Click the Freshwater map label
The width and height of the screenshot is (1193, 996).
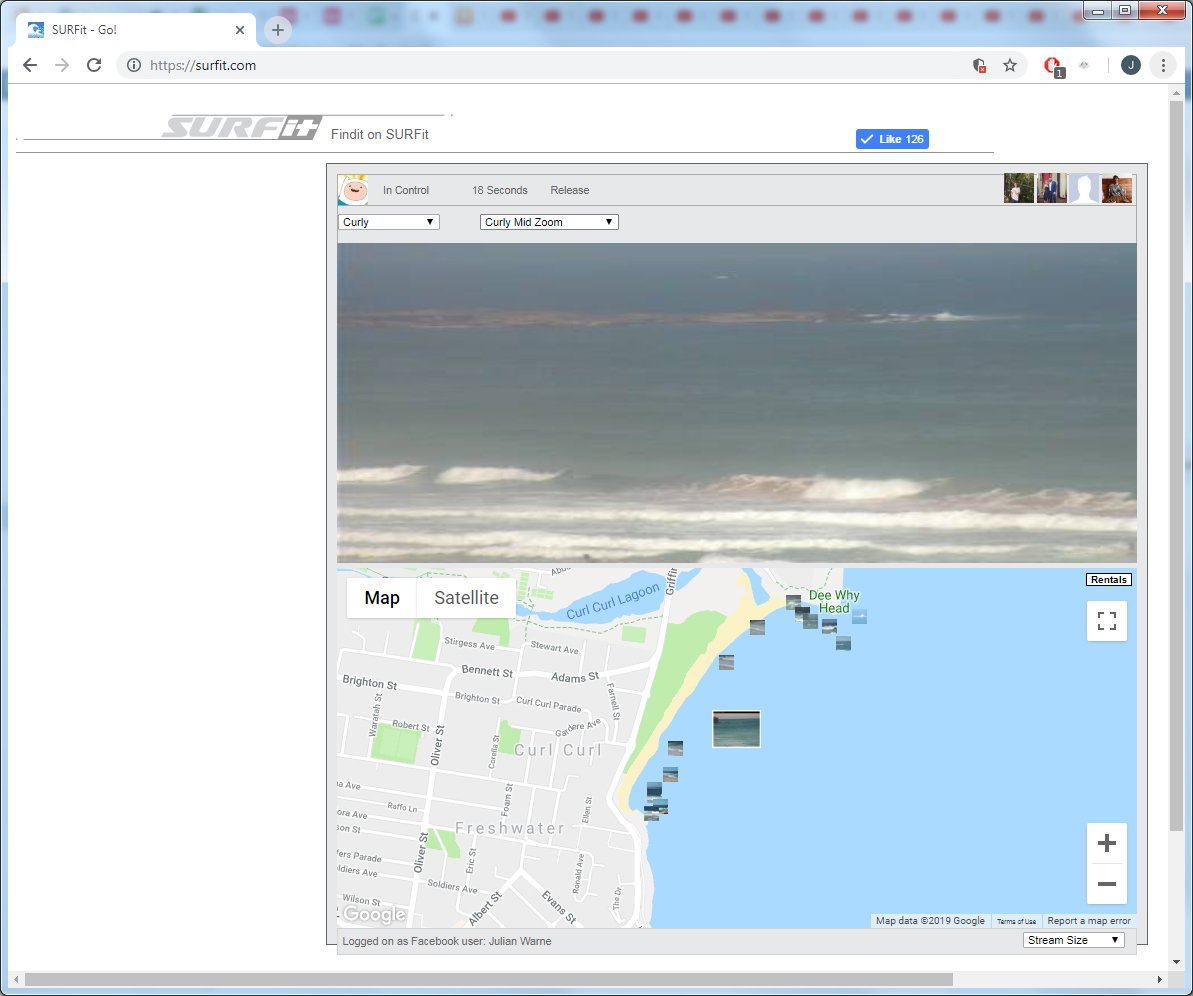pos(510,828)
